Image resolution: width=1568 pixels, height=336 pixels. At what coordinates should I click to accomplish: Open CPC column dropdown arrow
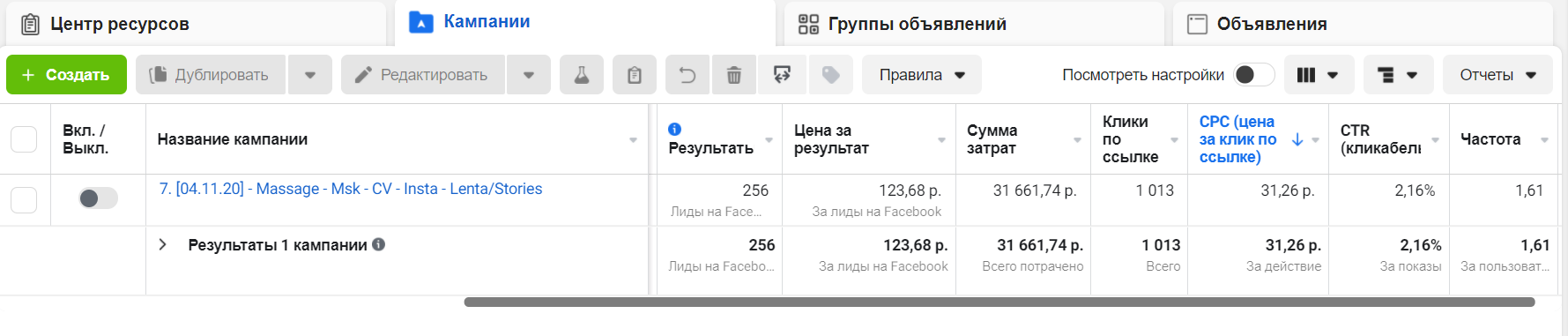pos(1315,140)
